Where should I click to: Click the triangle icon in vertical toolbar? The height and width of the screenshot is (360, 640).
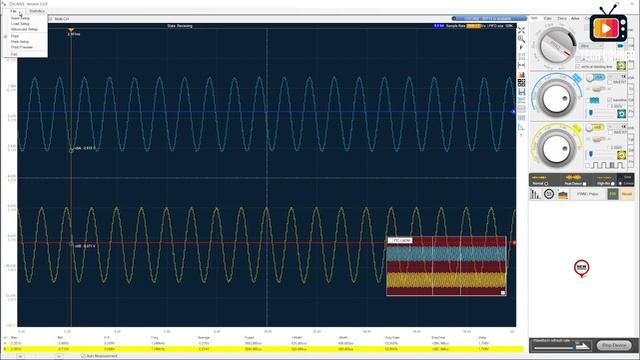pyautogui.click(x=521, y=127)
